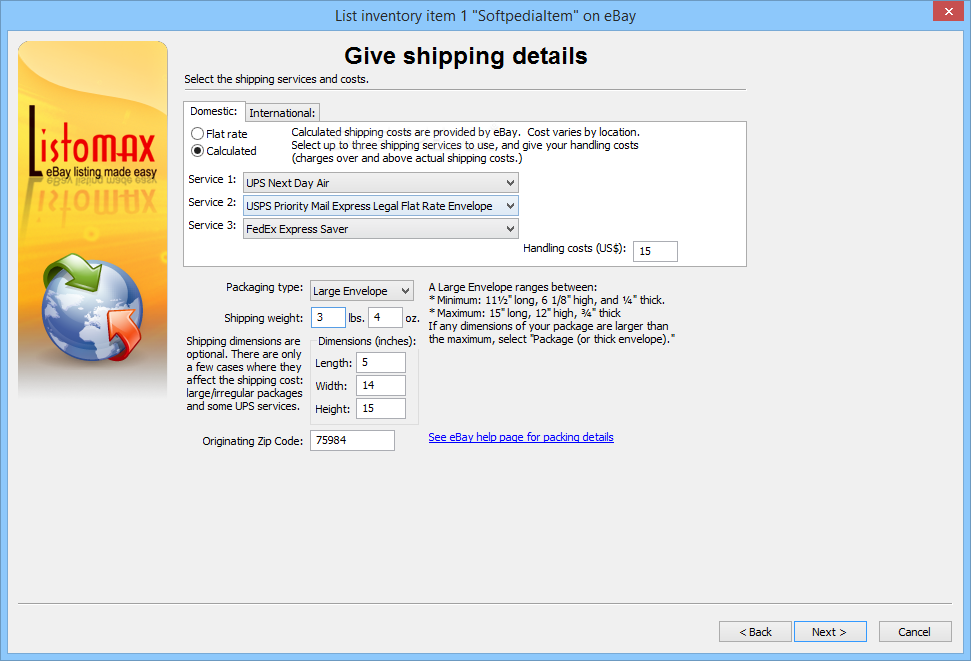Click the Length dimension field

click(381, 362)
